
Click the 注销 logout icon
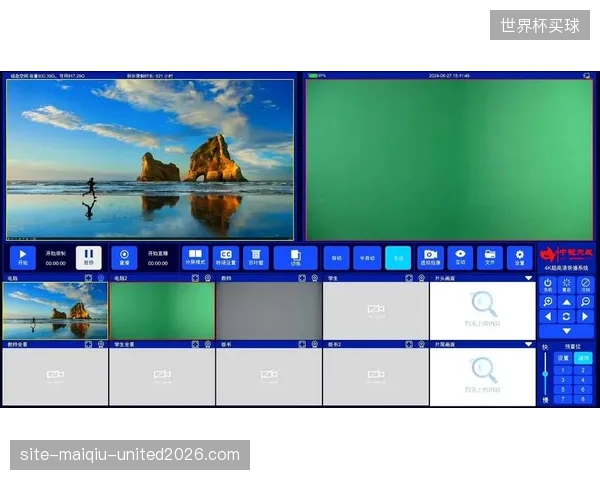click(x=585, y=285)
